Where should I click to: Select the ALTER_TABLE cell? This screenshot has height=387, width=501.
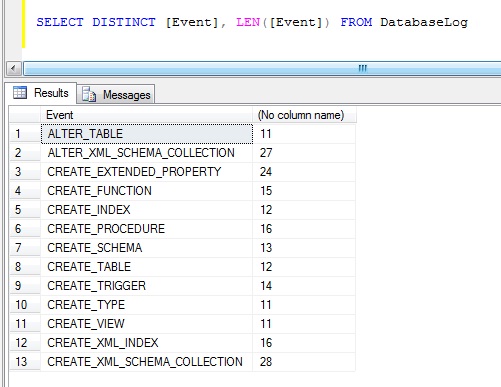tap(147, 134)
